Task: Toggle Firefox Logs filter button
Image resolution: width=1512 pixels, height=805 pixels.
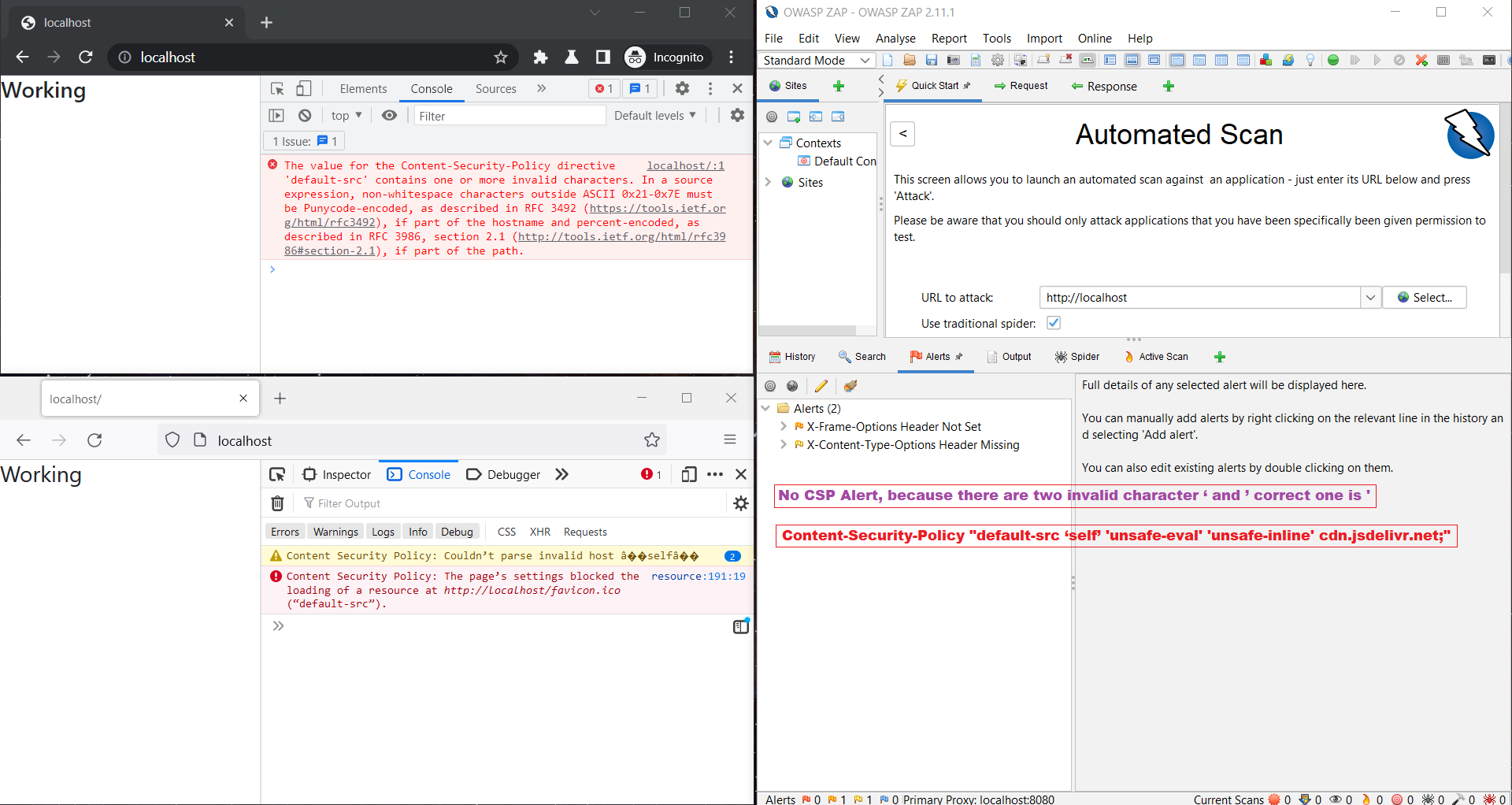Action: click(x=384, y=532)
